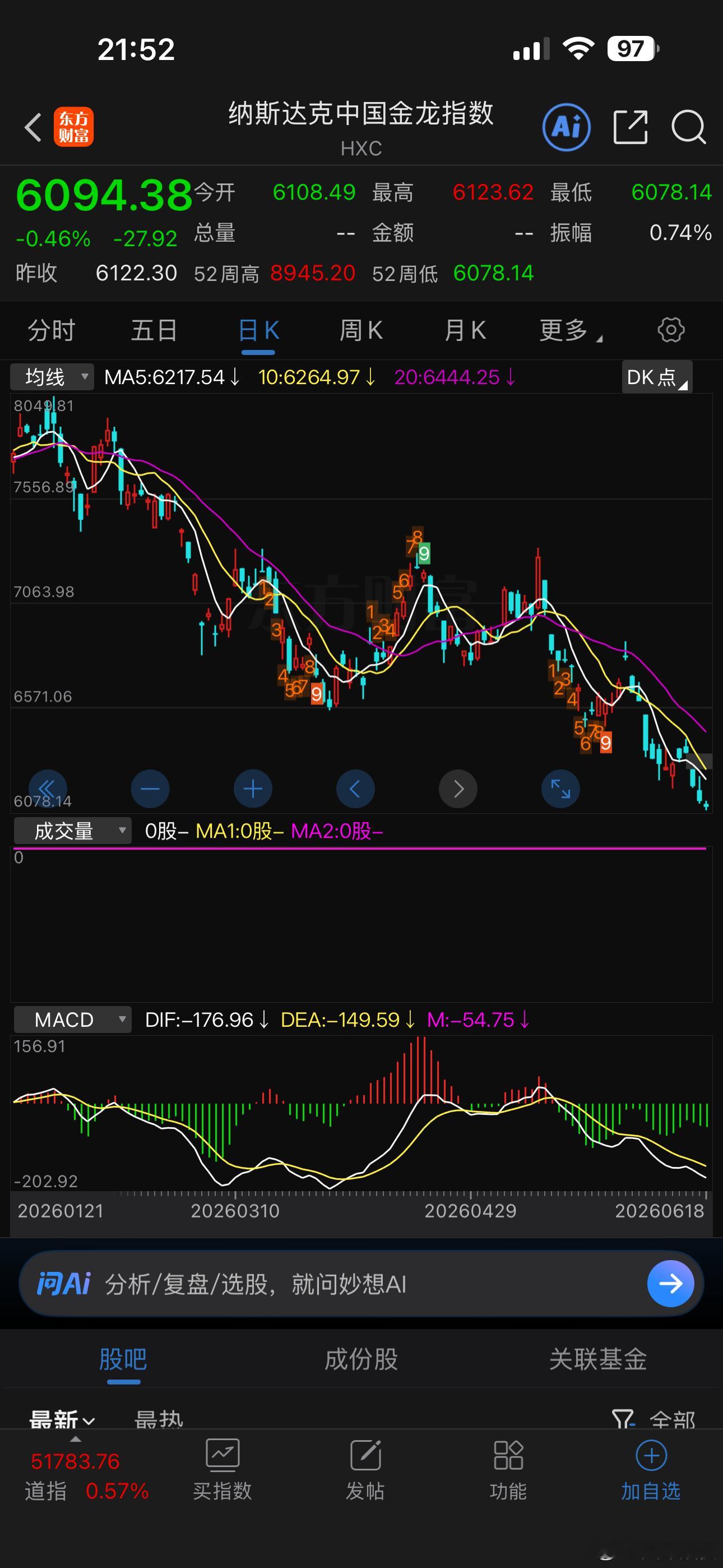Move chart right with arrow button

(x=458, y=789)
